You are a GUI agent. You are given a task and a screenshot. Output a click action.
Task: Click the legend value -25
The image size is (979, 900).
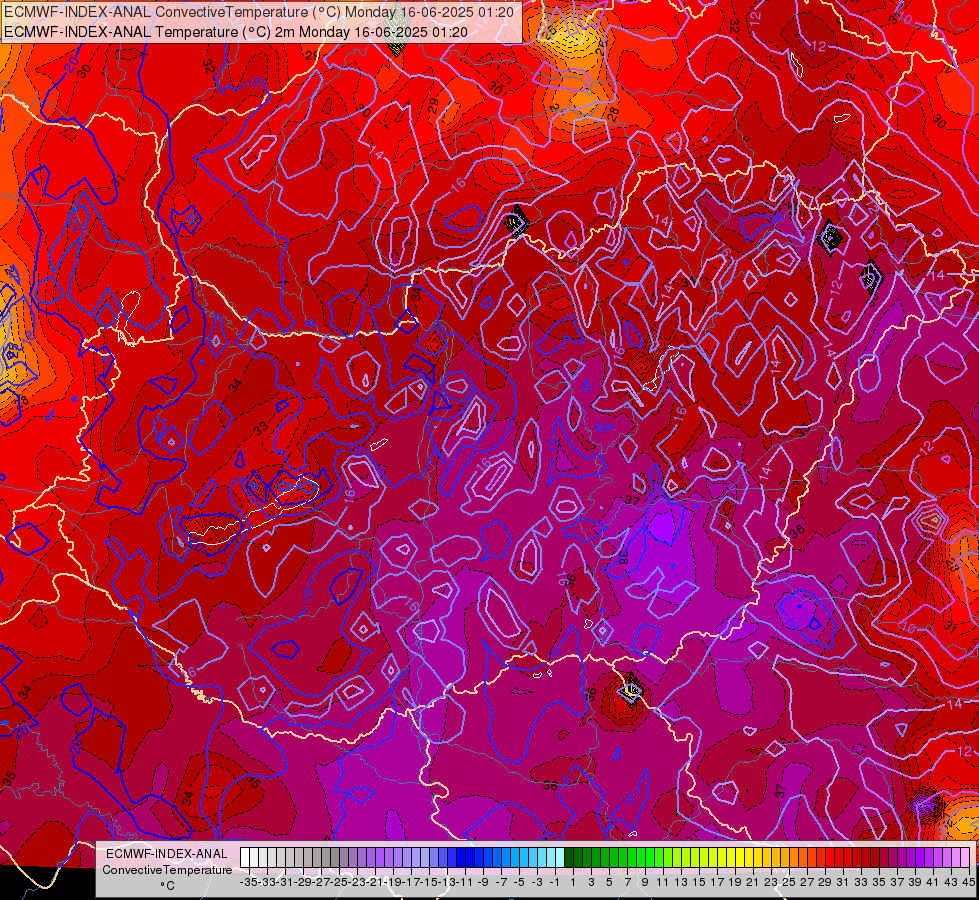[x=338, y=882]
